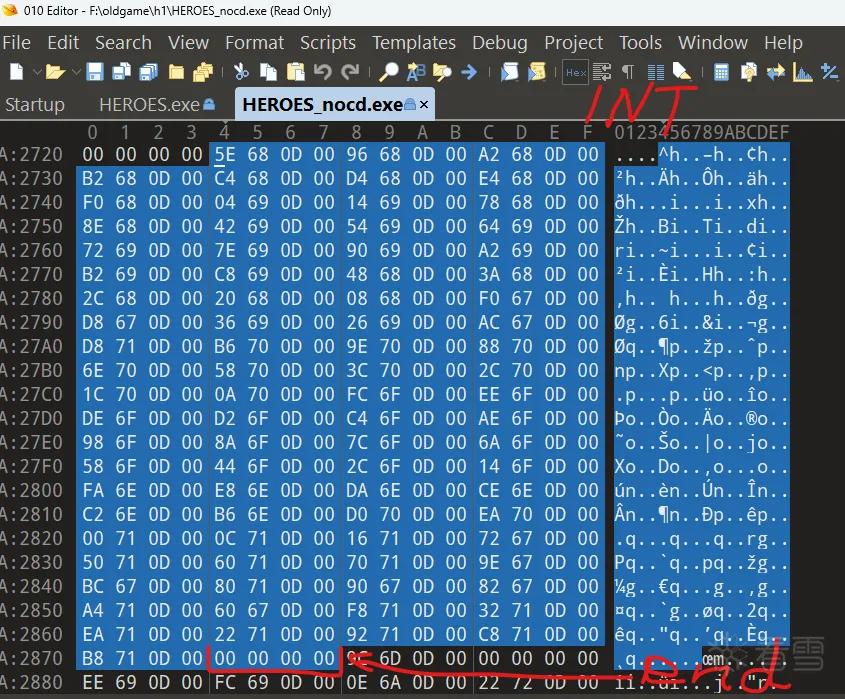Image resolution: width=845 pixels, height=699 pixels.
Task: Open the New File dropdown arrow
Action: tap(37, 72)
